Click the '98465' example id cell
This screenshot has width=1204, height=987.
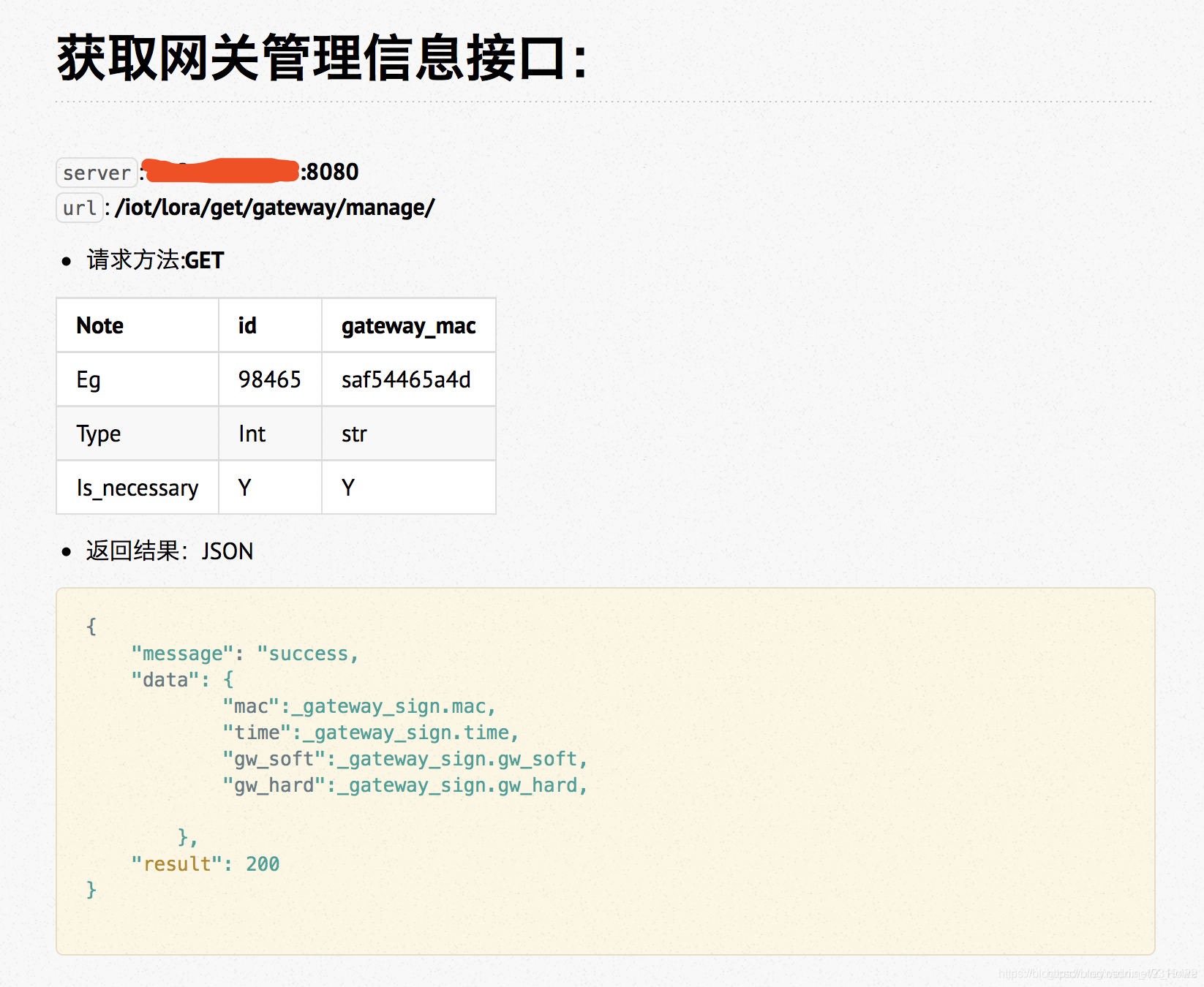click(270, 379)
